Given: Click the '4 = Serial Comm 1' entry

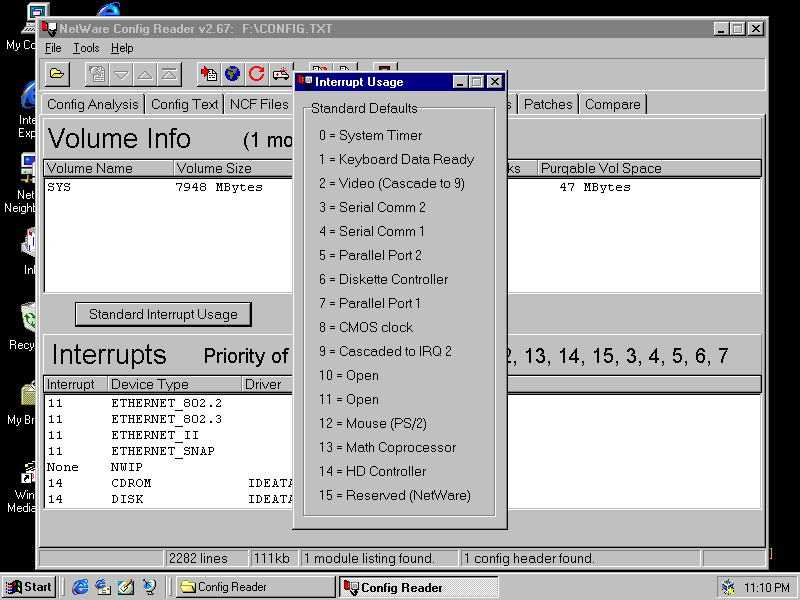Looking at the screenshot, I should 371,232.
